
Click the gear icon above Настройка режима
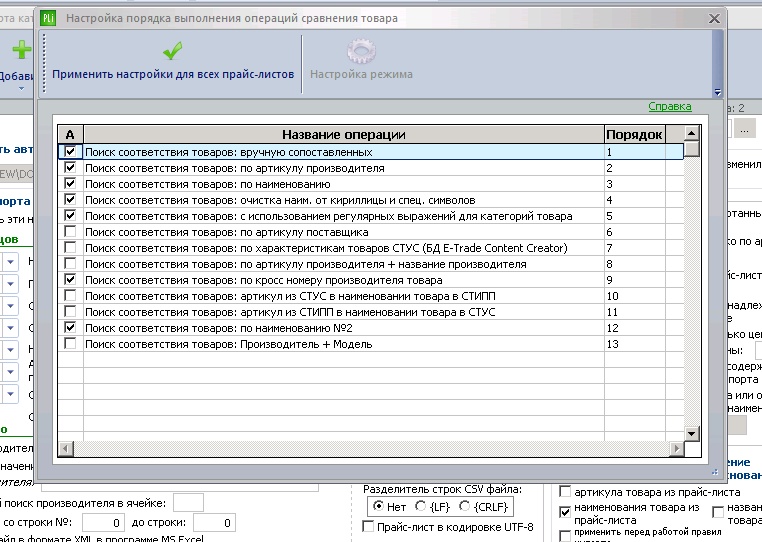point(361,51)
